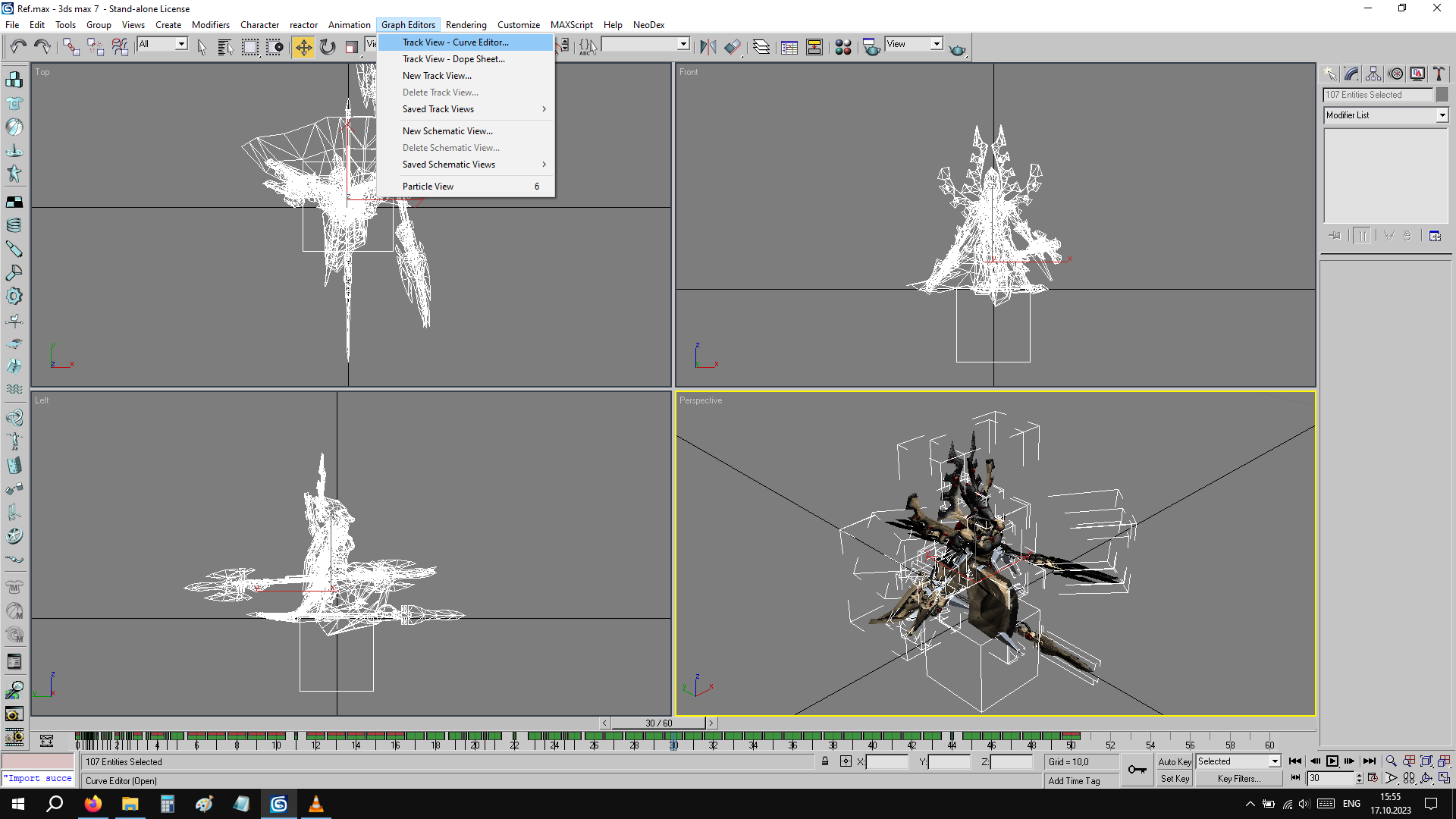Click the Quick Render teapot icon
Image resolution: width=1456 pixels, height=819 pixels.
957,49
